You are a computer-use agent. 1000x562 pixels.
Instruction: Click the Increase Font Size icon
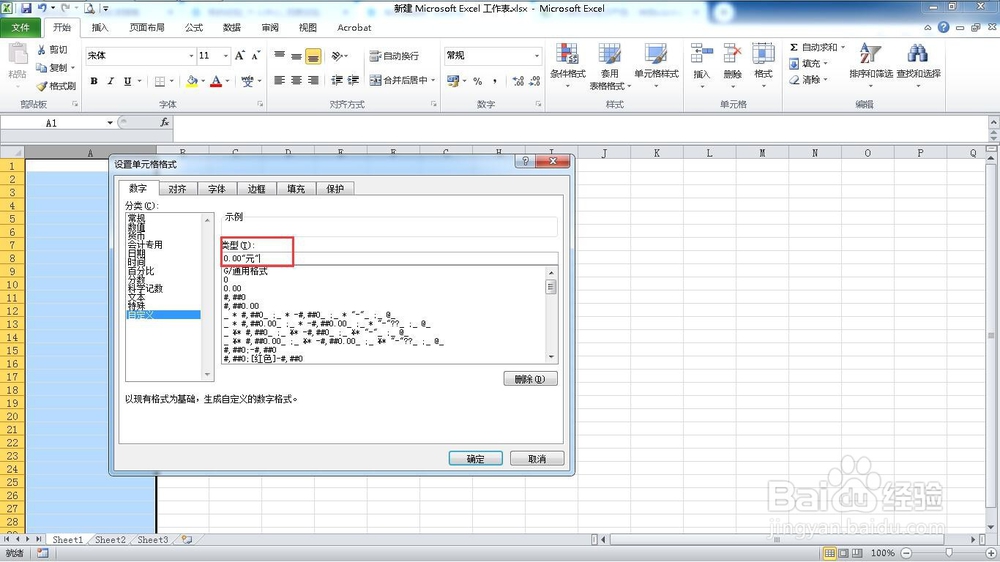pyautogui.click(x=240, y=56)
